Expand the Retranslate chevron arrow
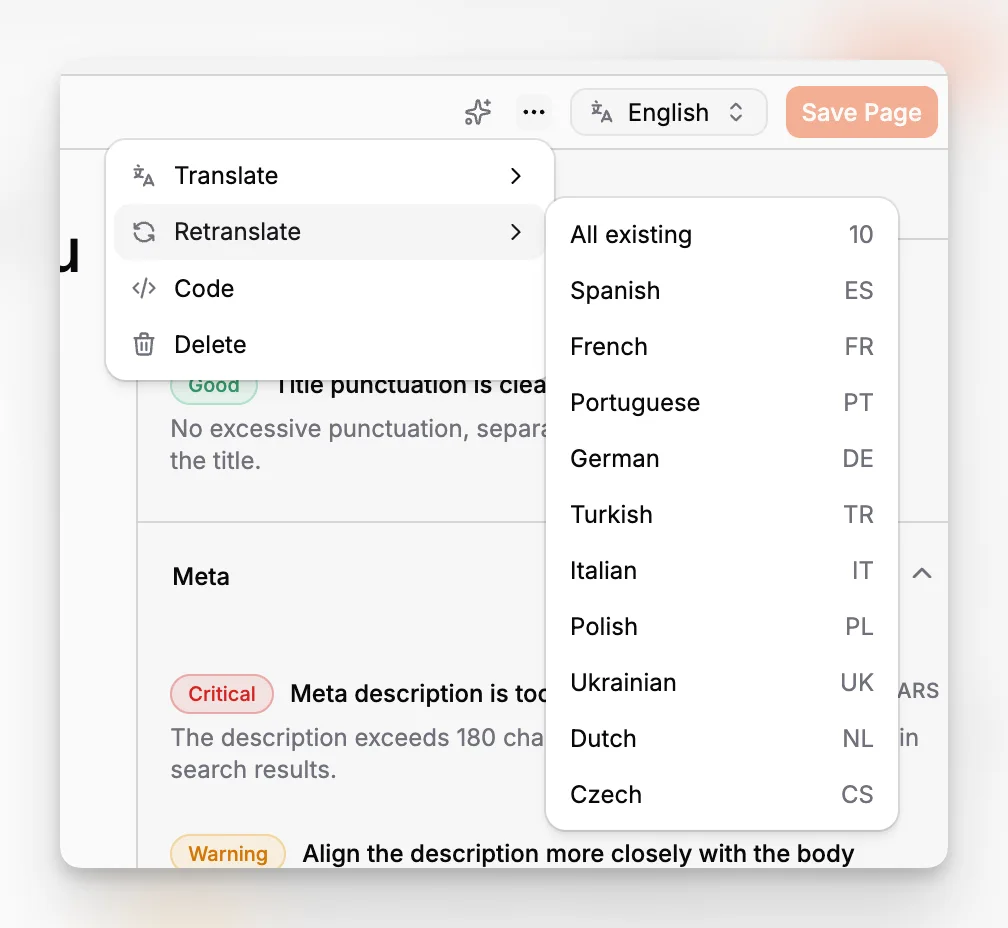 click(516, 232)
